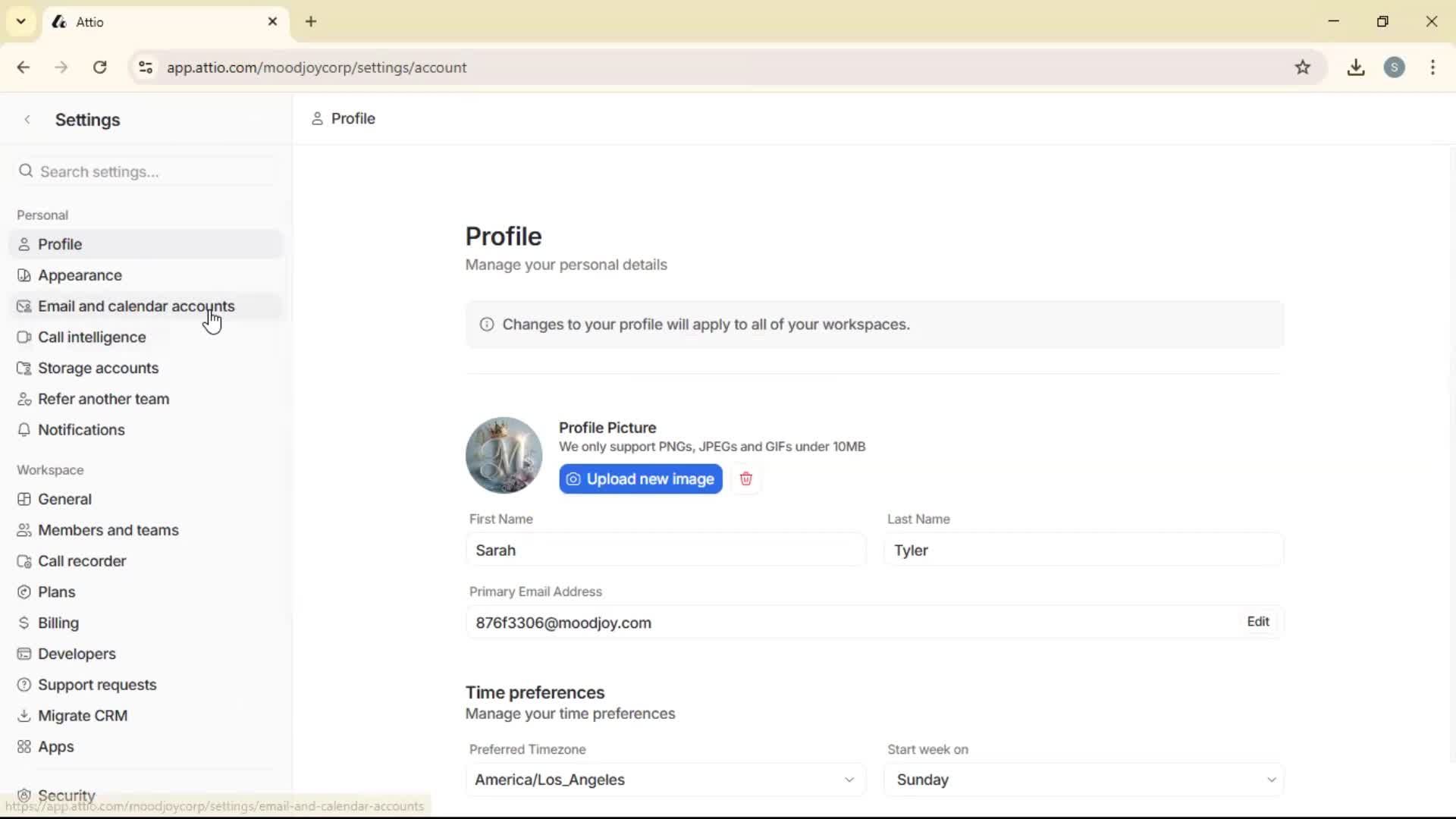Click the Notifications bell icon

24,430
